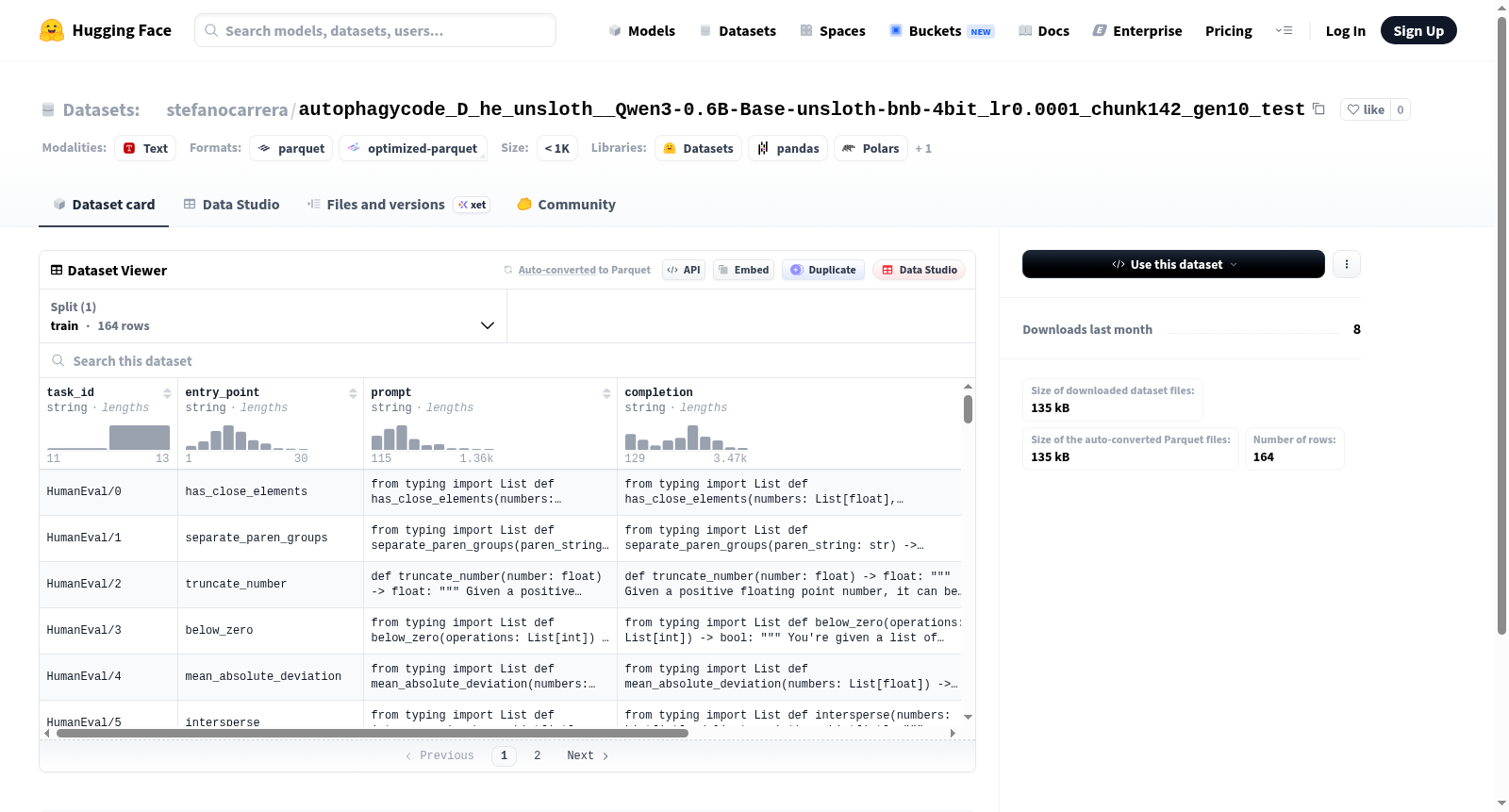Click the completion length histogram
This screenshot has height=812, width=1509.
tap(687, 438)
